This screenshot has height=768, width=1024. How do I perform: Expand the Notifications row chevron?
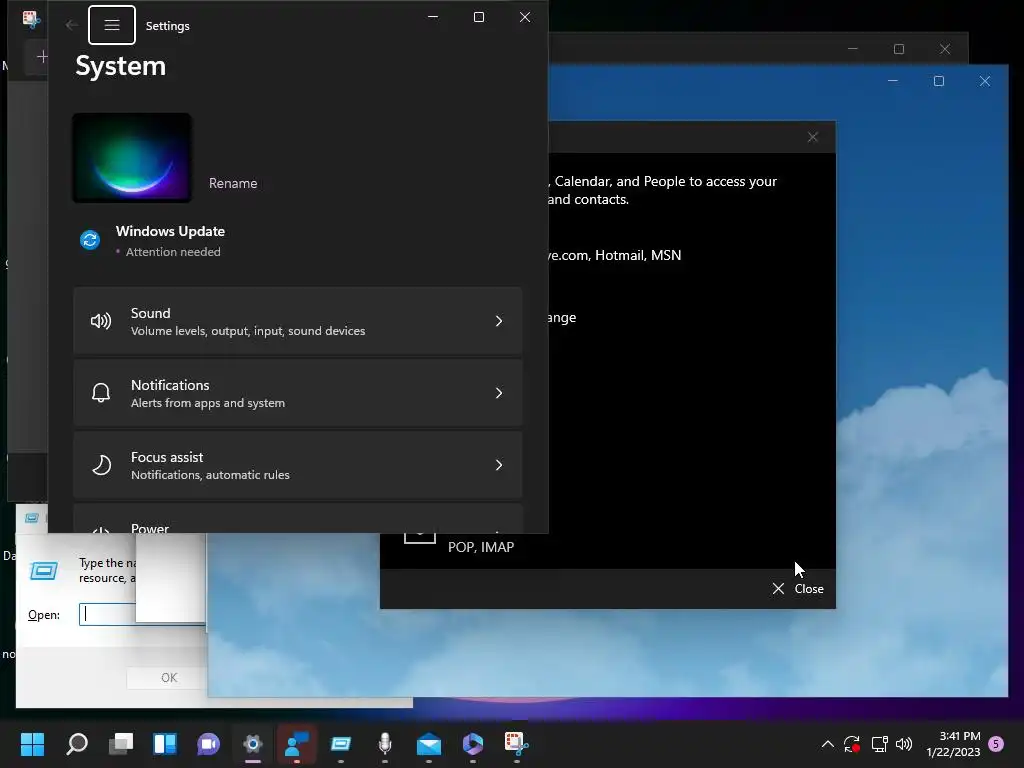click(499, 393)
